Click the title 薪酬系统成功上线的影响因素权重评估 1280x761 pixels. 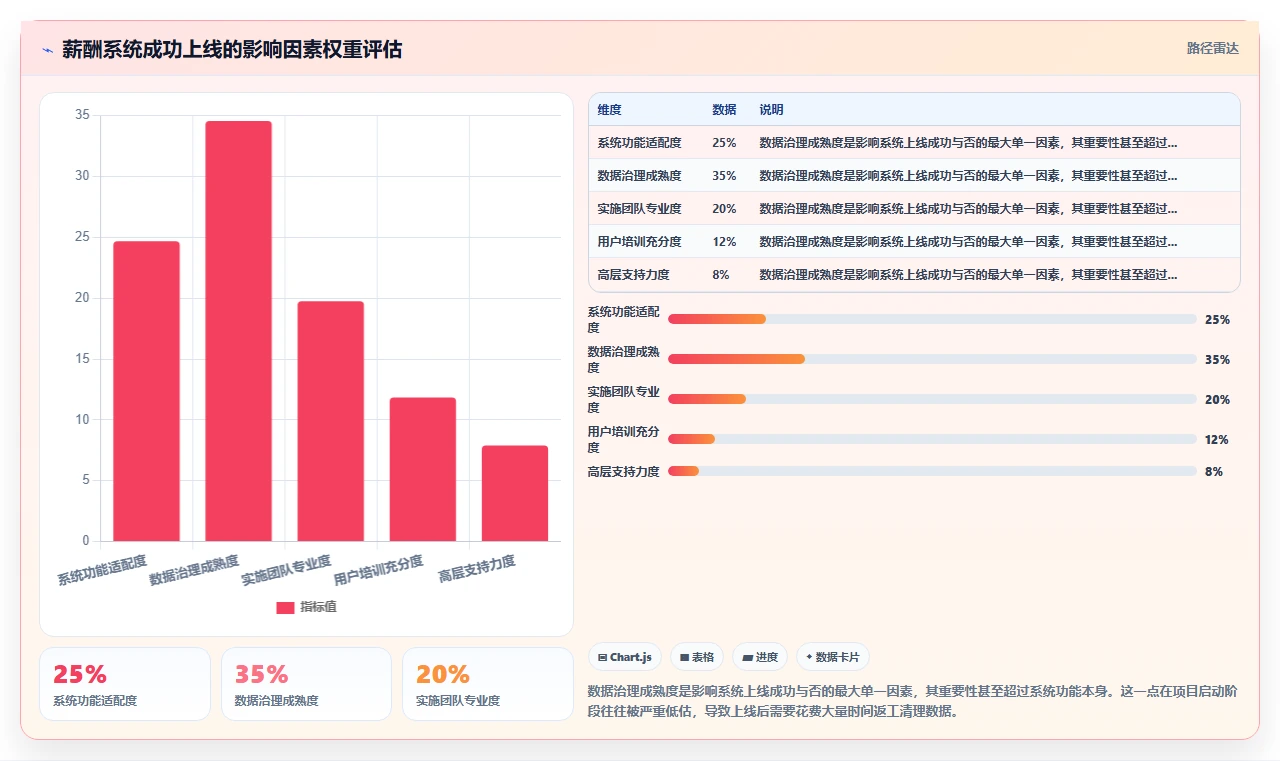232,50
